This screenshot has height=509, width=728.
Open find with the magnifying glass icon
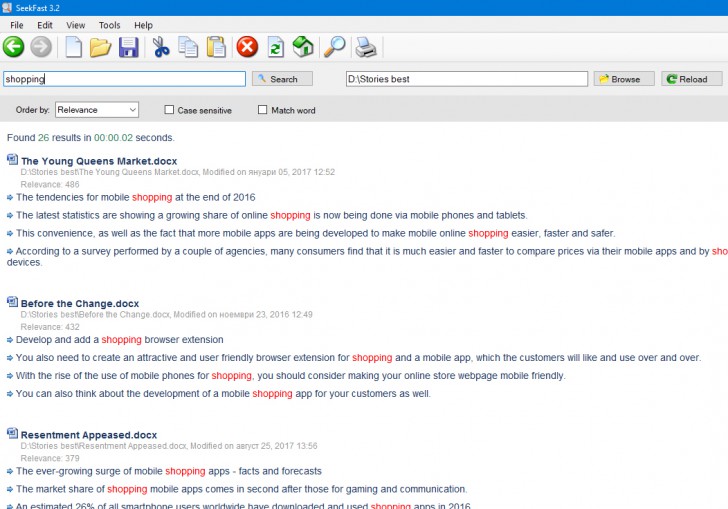335,47
